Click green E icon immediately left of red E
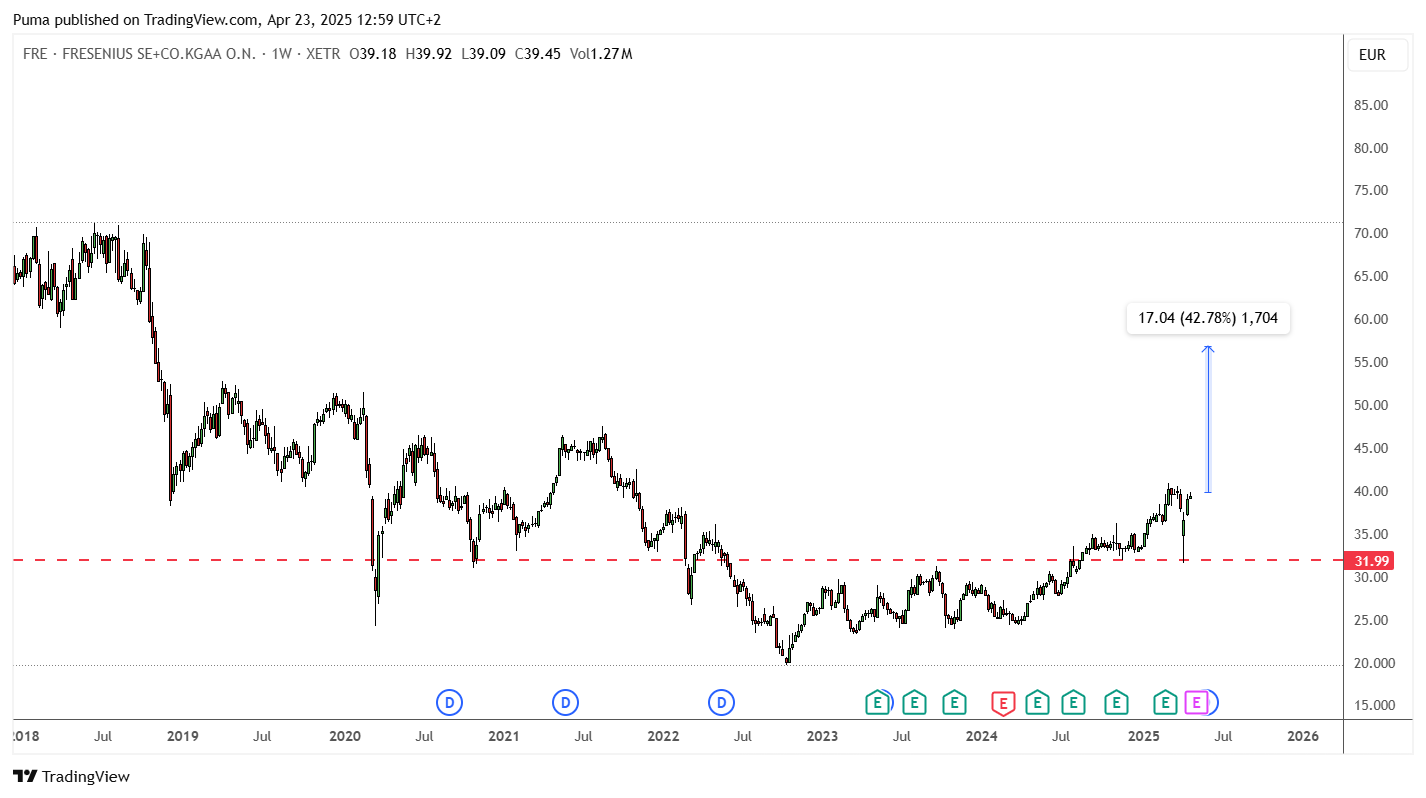The image size is (1426, 798). [x=955, y=703]
